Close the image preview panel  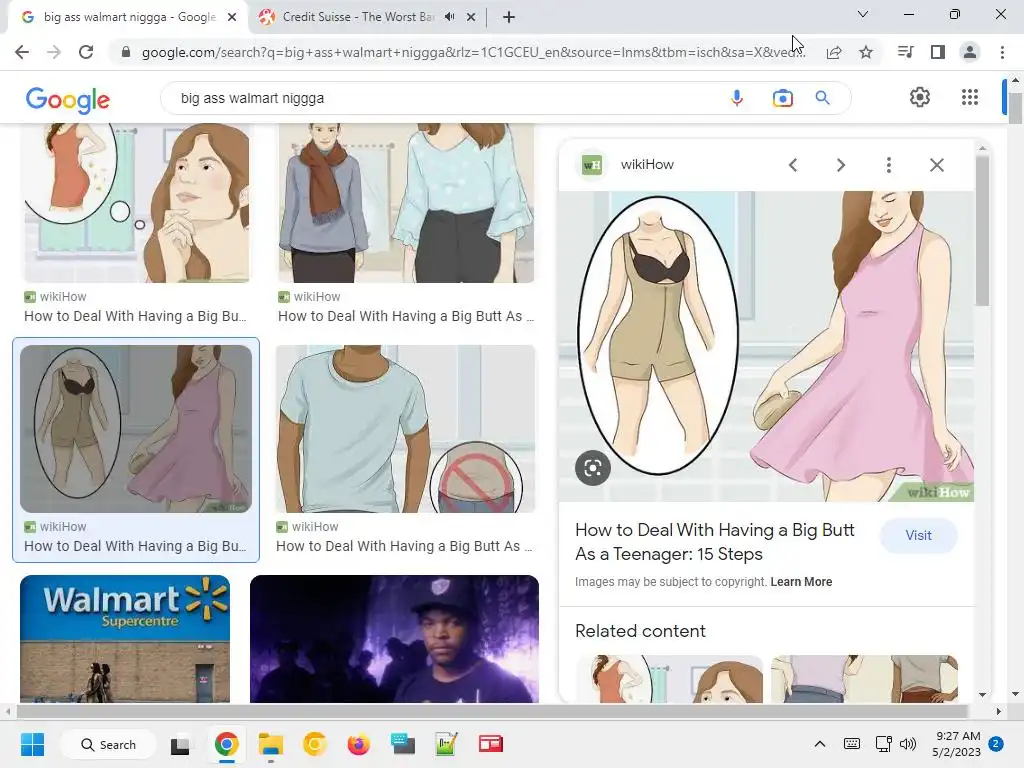936,165
